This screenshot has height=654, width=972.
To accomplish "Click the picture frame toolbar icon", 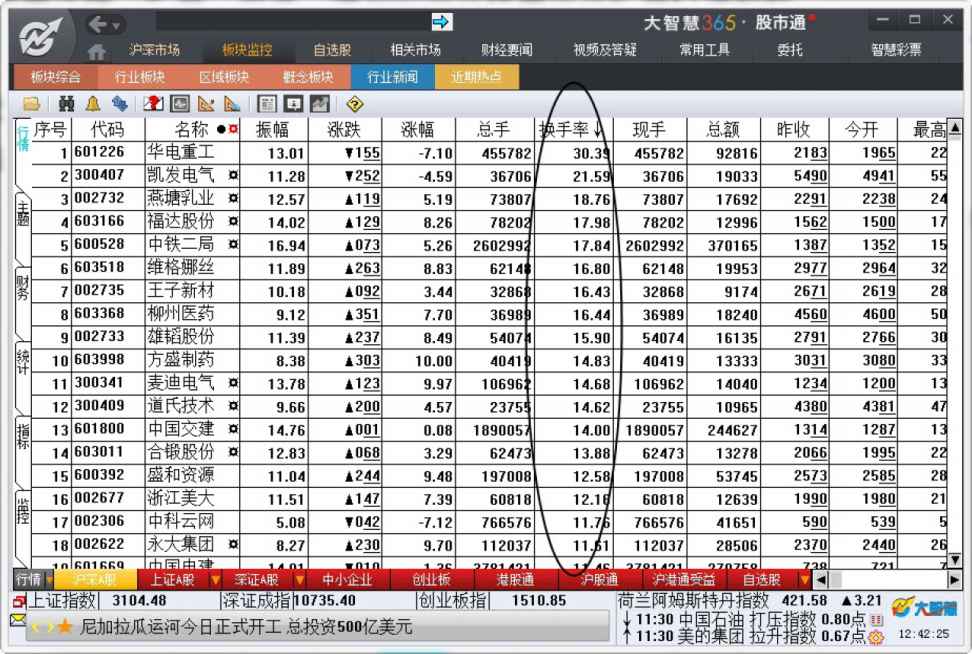I will [x=180, y=104].
